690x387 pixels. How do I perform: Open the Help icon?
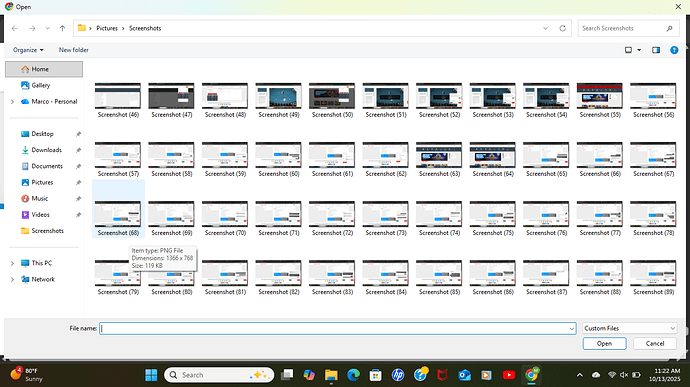(x=674, y=50)
